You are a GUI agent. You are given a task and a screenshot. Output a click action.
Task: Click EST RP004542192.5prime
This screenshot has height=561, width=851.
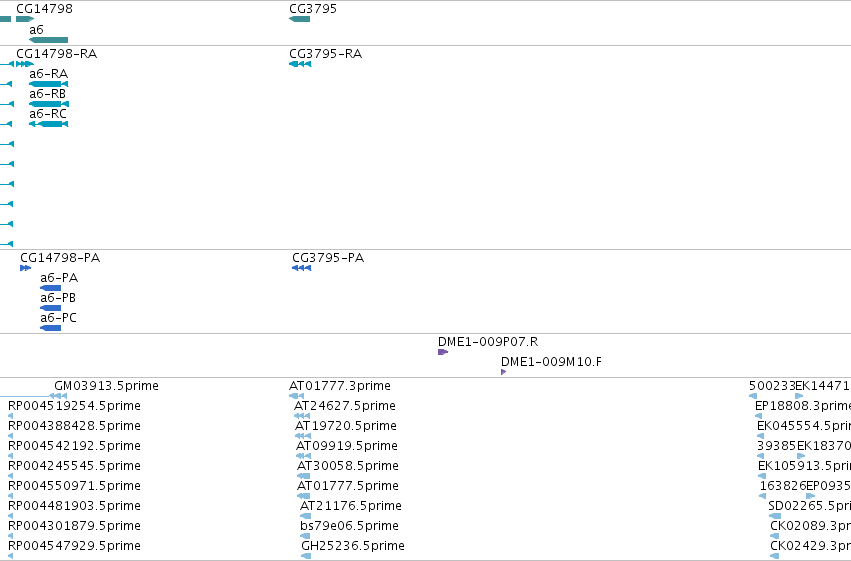pyautogui.click(x=74, y=446)
